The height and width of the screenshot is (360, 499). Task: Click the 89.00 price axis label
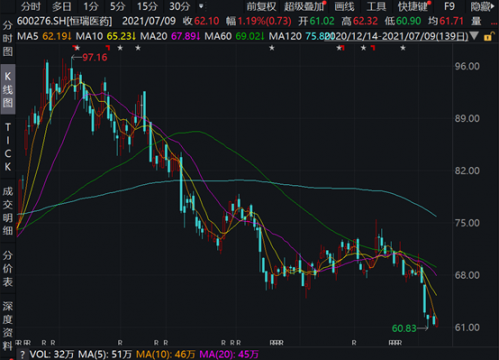[467, 119]
